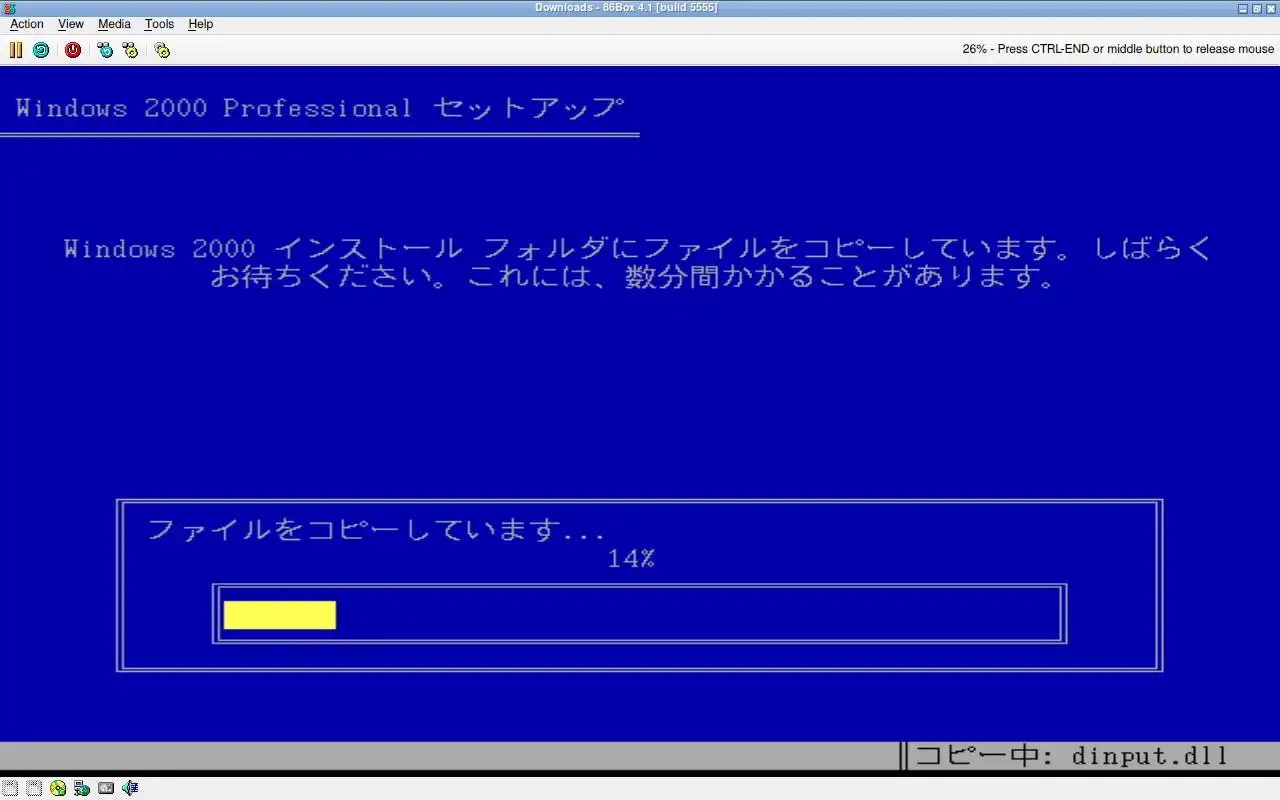Click the "Windows 2000 Professional セットアップ" heading
The width and height of the screenshot is (1280, 800).
[320, 108]
